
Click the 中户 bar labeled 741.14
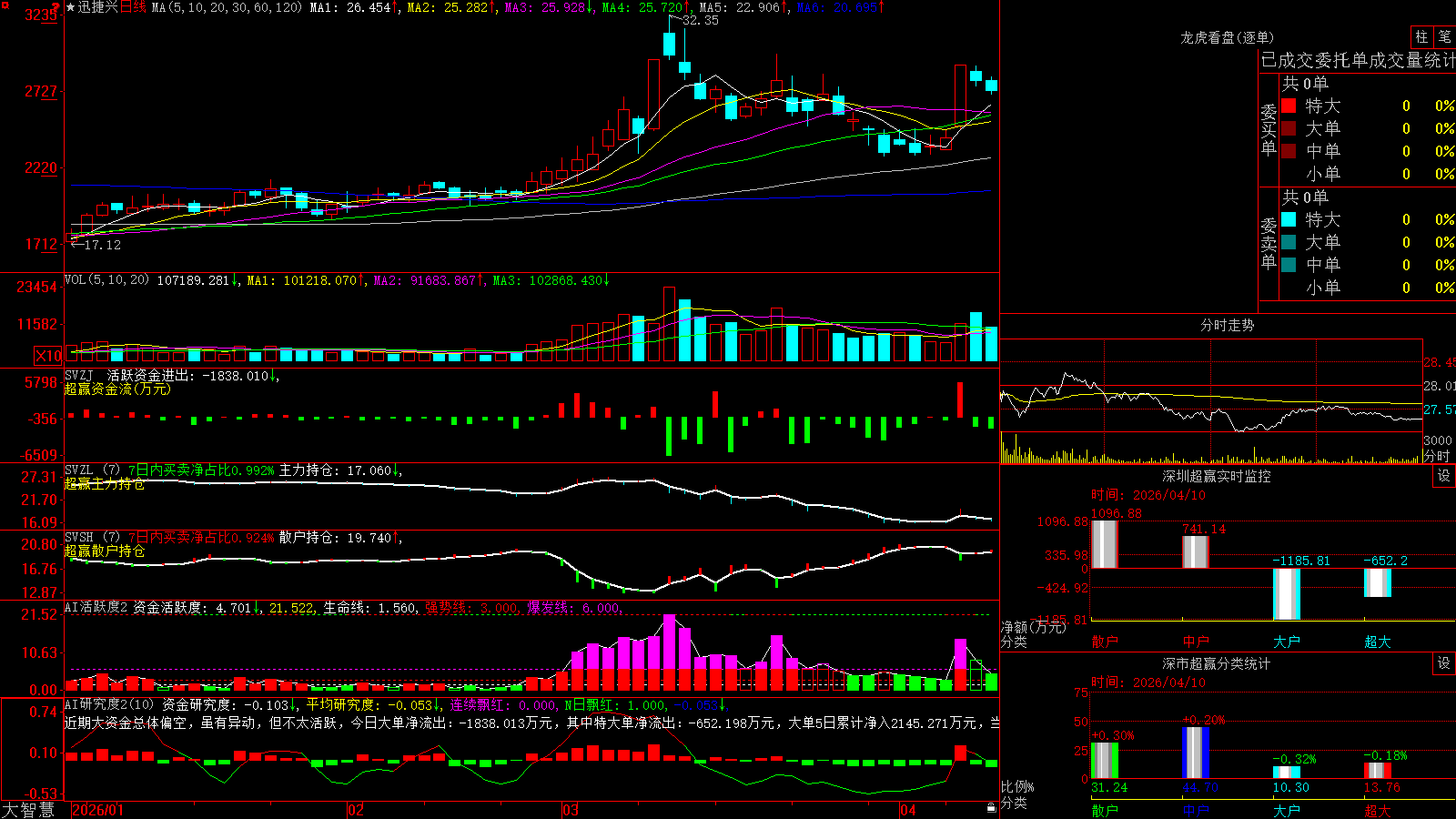[x=1196, y=552]
